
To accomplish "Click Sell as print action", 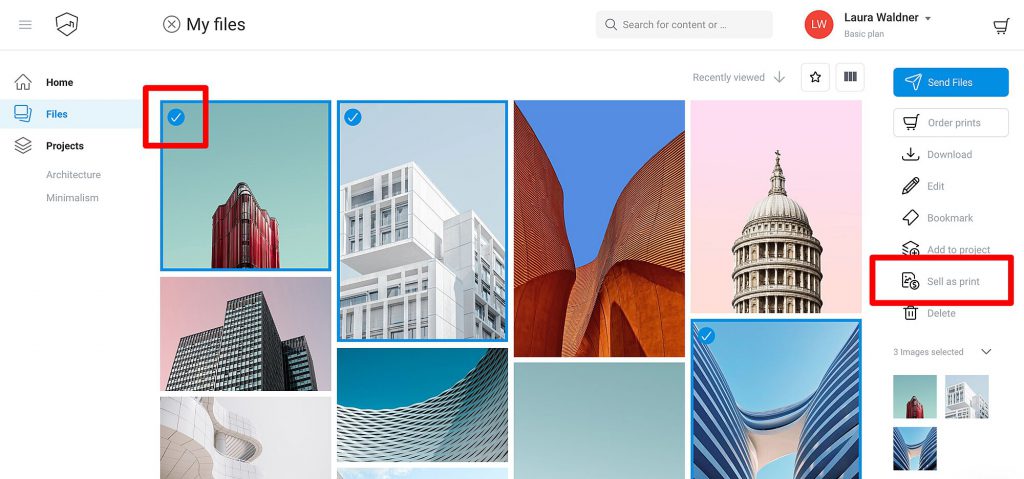I will point(953,282).
